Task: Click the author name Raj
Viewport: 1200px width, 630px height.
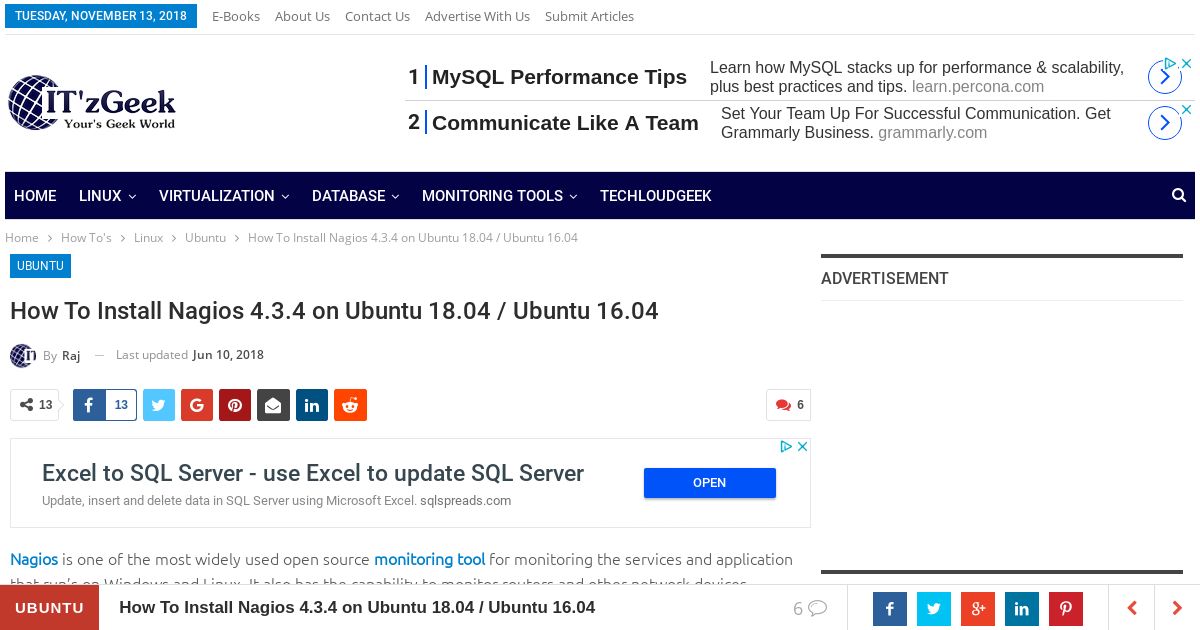Action: 71,355
